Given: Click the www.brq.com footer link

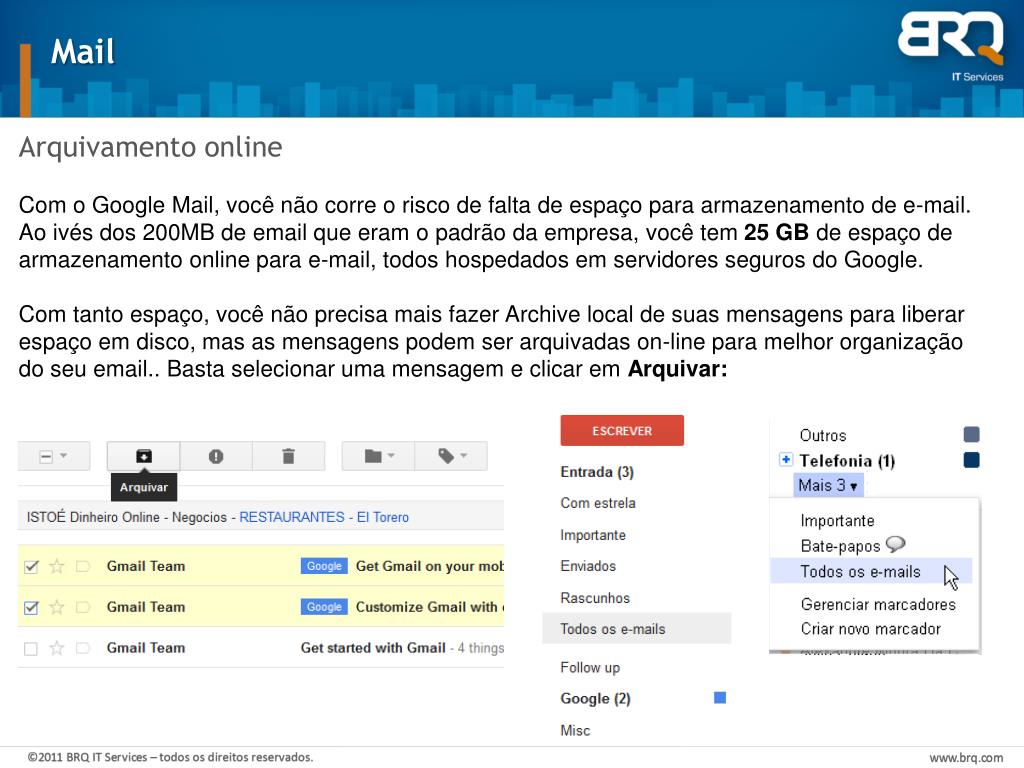Looking at the screenshot, I should [x=966, y=758].
